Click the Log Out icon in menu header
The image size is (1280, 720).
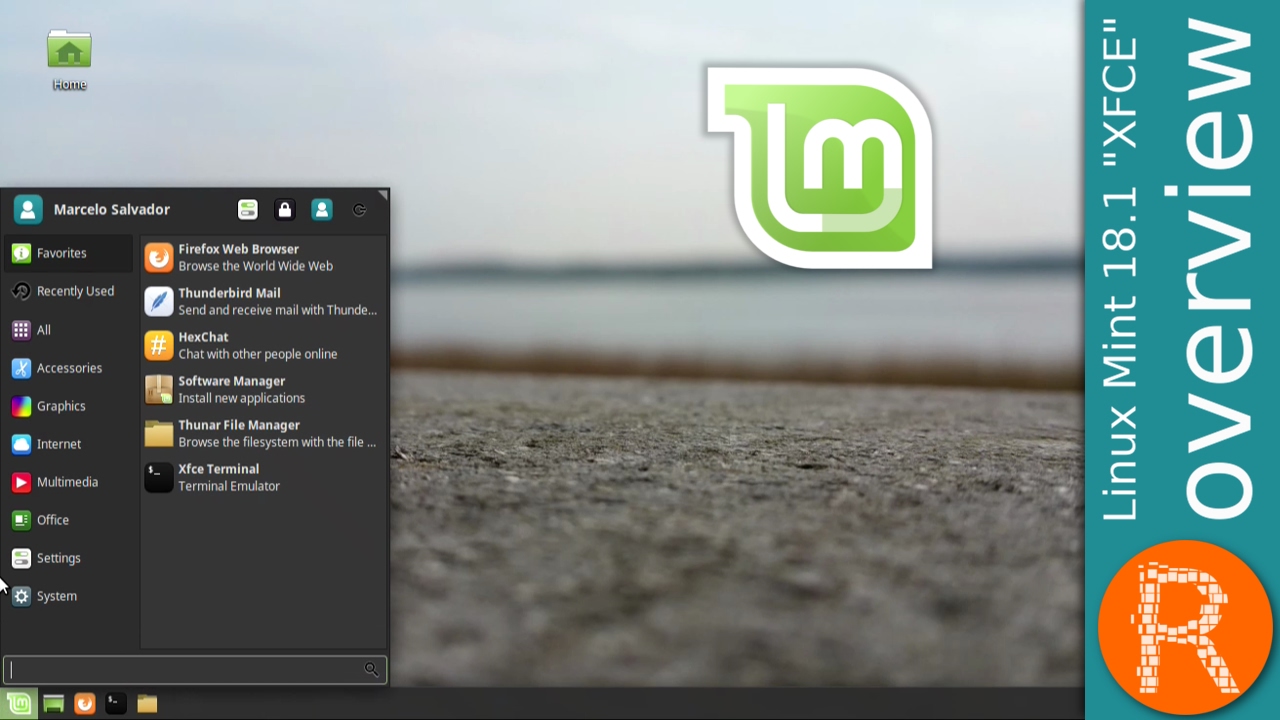(x=359, y=209)
